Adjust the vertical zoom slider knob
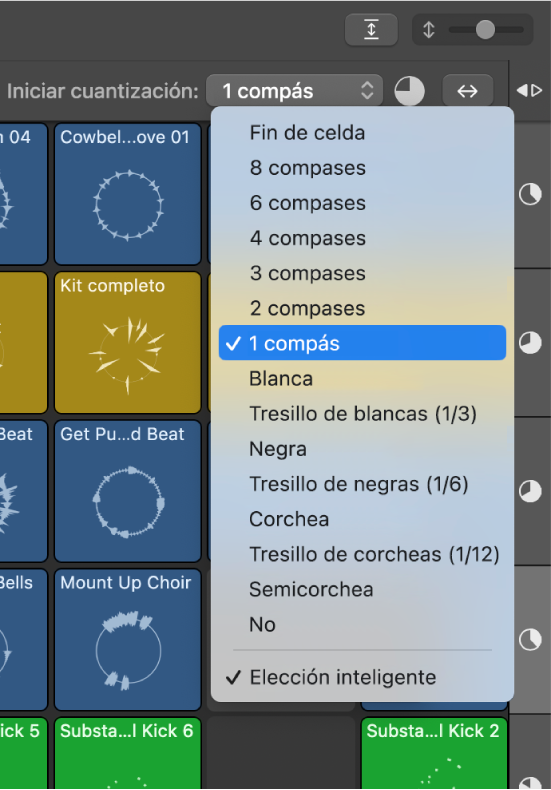The width and height of the screenshot is (551, 790). 485,30
